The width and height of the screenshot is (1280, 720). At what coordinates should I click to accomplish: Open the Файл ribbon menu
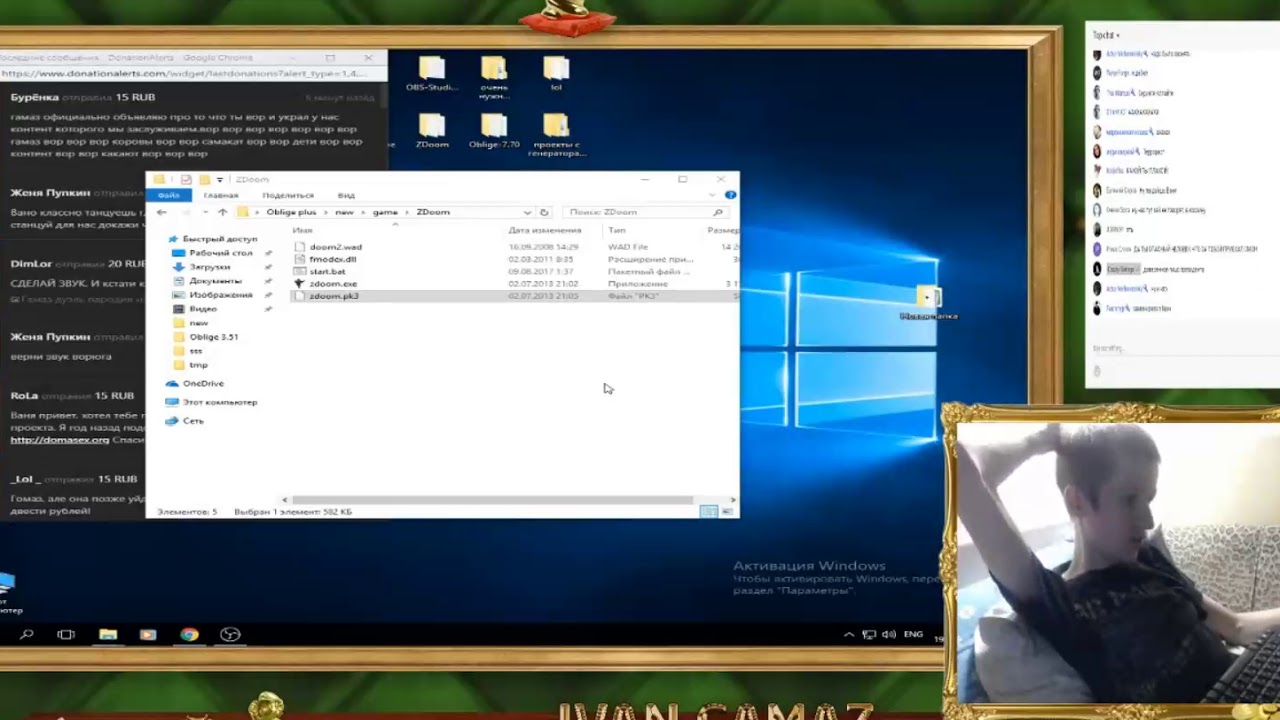click(168, 195)
